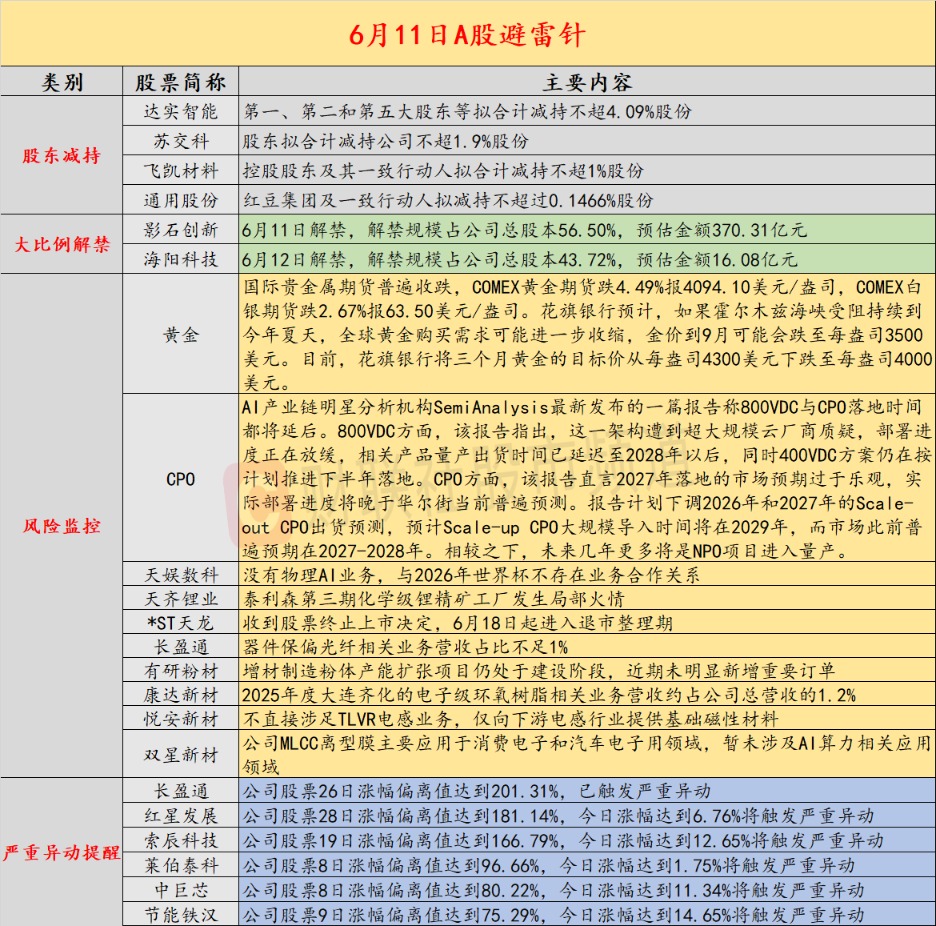Click the title 6月11日A股避雷针
Viewport: 936px width, 926px height.
[467, 35]
